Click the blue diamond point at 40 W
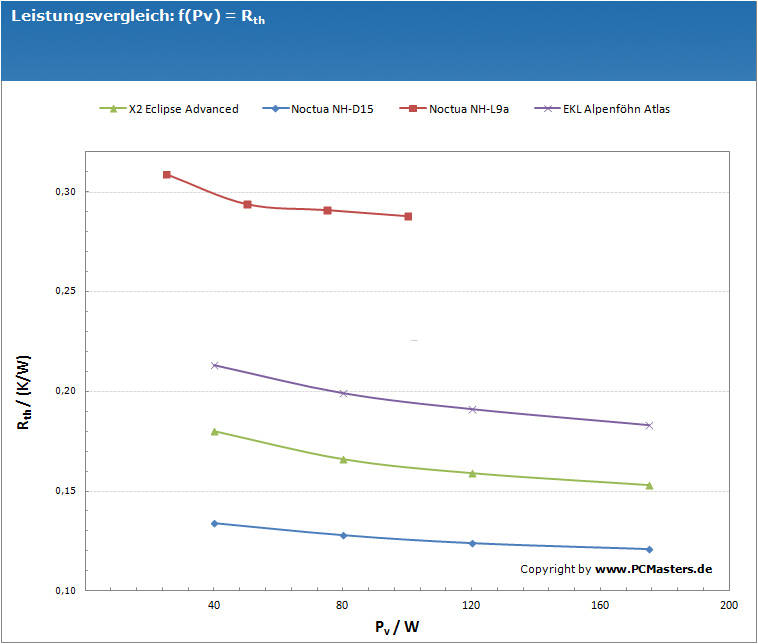This screenshot has height=644, width=758. pos(215,524)
